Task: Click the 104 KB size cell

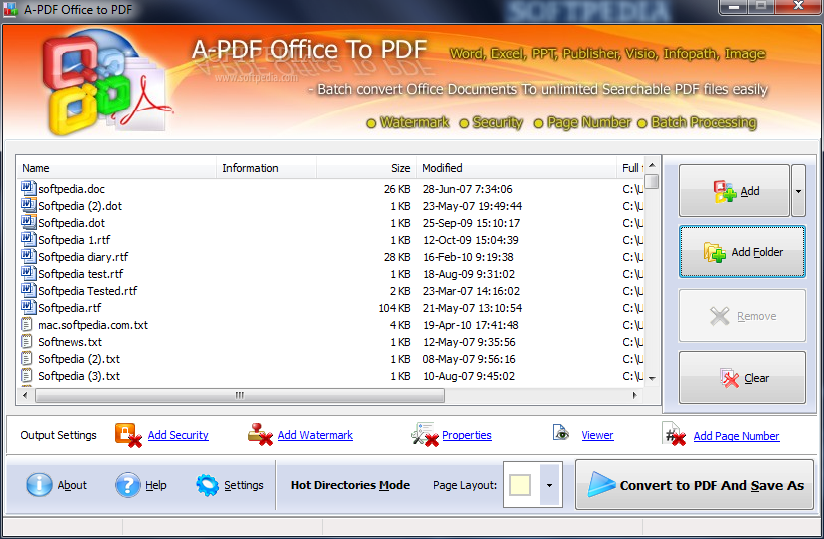Action: [394, 308]
